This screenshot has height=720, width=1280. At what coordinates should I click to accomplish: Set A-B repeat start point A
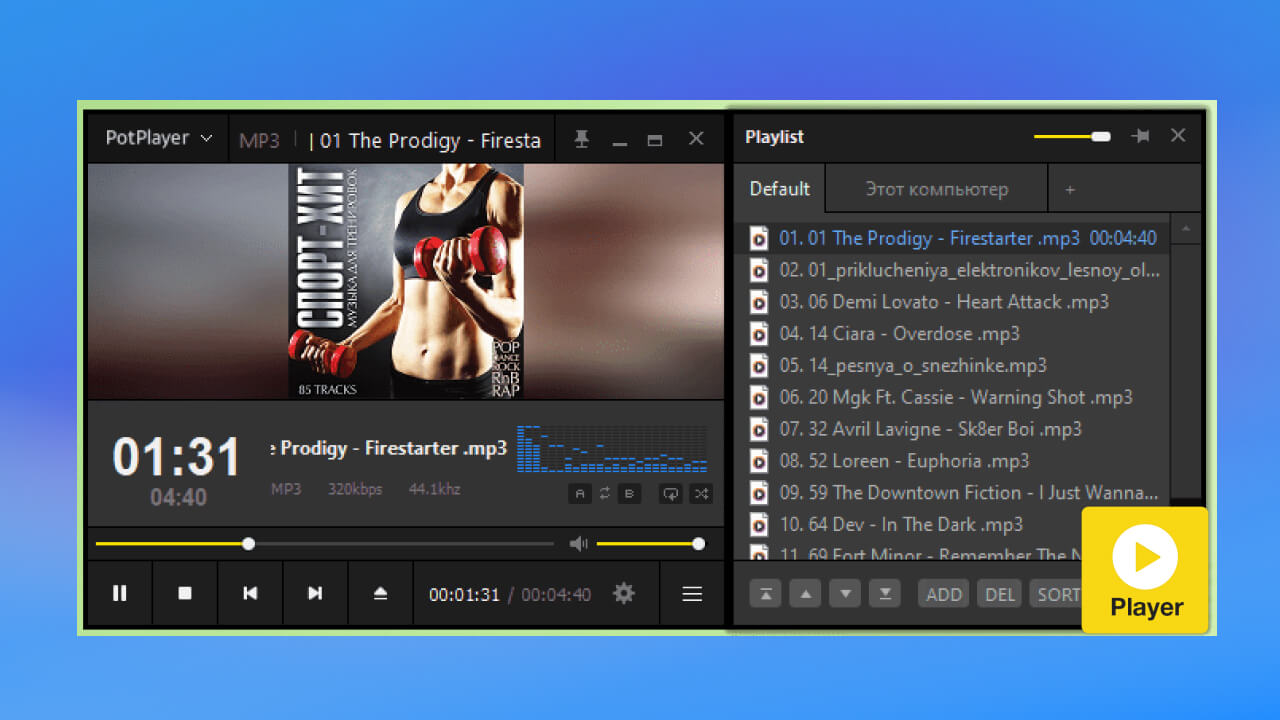(579, 493)
